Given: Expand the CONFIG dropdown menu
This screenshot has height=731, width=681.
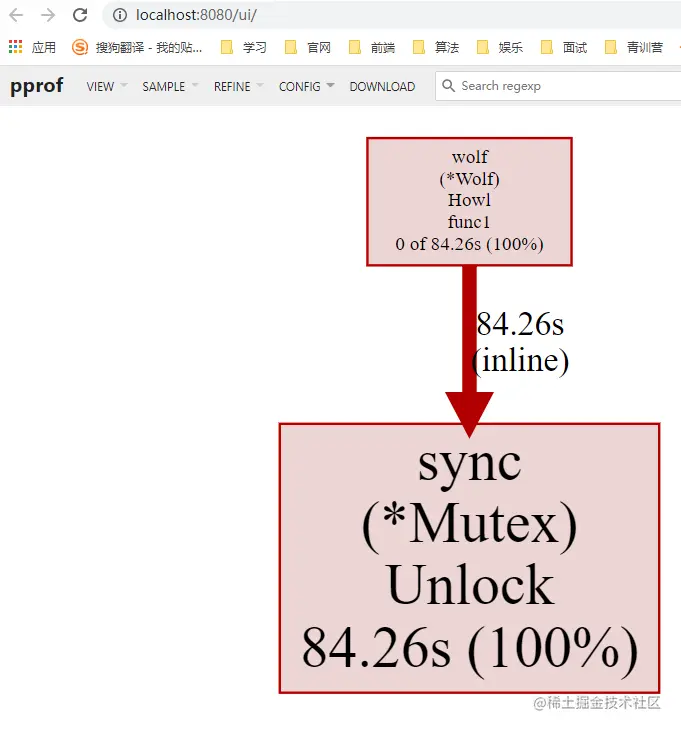Looking at the screenshot, I should point(306,86).
